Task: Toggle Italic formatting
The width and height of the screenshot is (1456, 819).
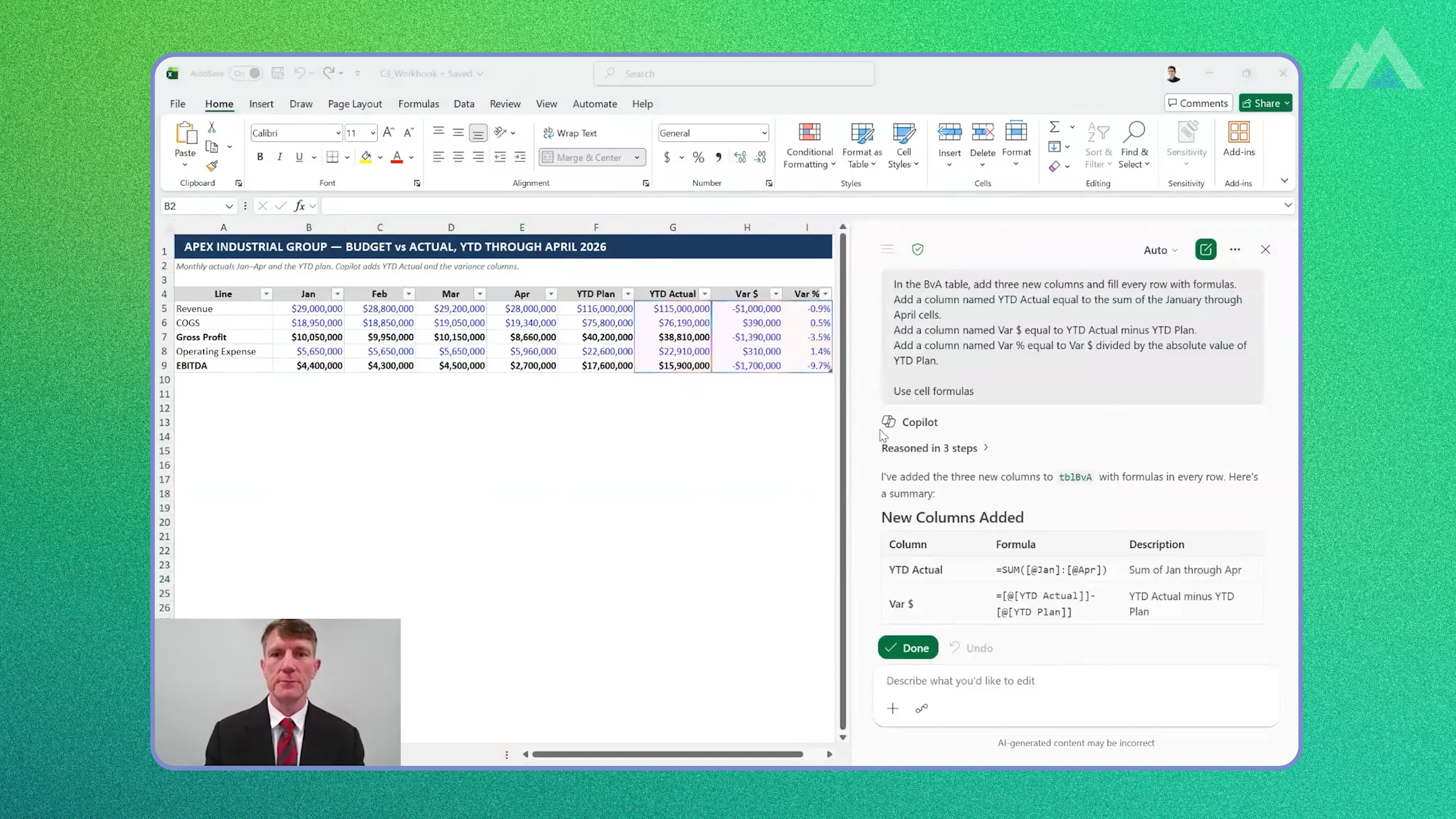Action: (279, 157)
